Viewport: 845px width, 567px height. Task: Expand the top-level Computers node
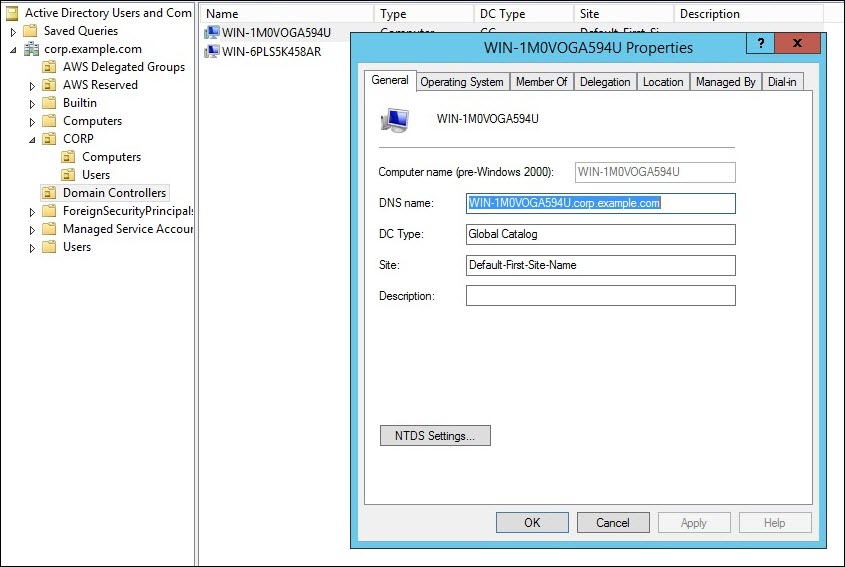[32, 122]
